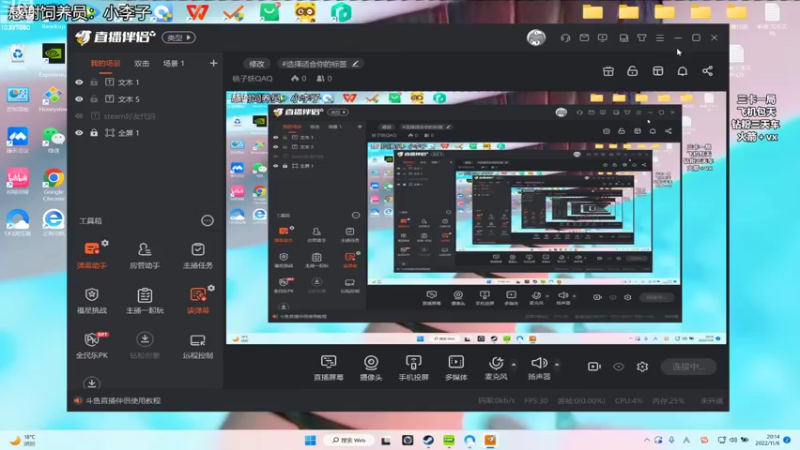
Task: Click the download icon below 全民乐PK
Action: pyautogui.click(x=92, y=383)
